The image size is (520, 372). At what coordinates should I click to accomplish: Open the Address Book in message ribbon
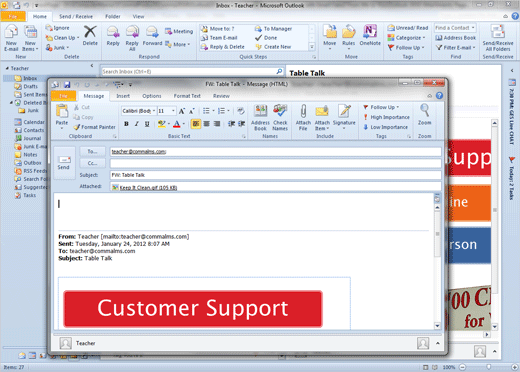[260, 117]
